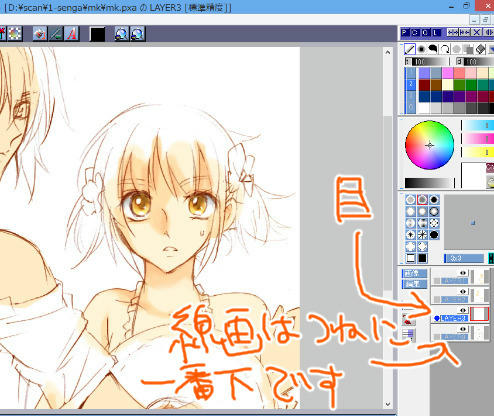Pick the brown palette swatch
Image resolution: width=494 pixels, height=416 pixels.
[436, 85]
